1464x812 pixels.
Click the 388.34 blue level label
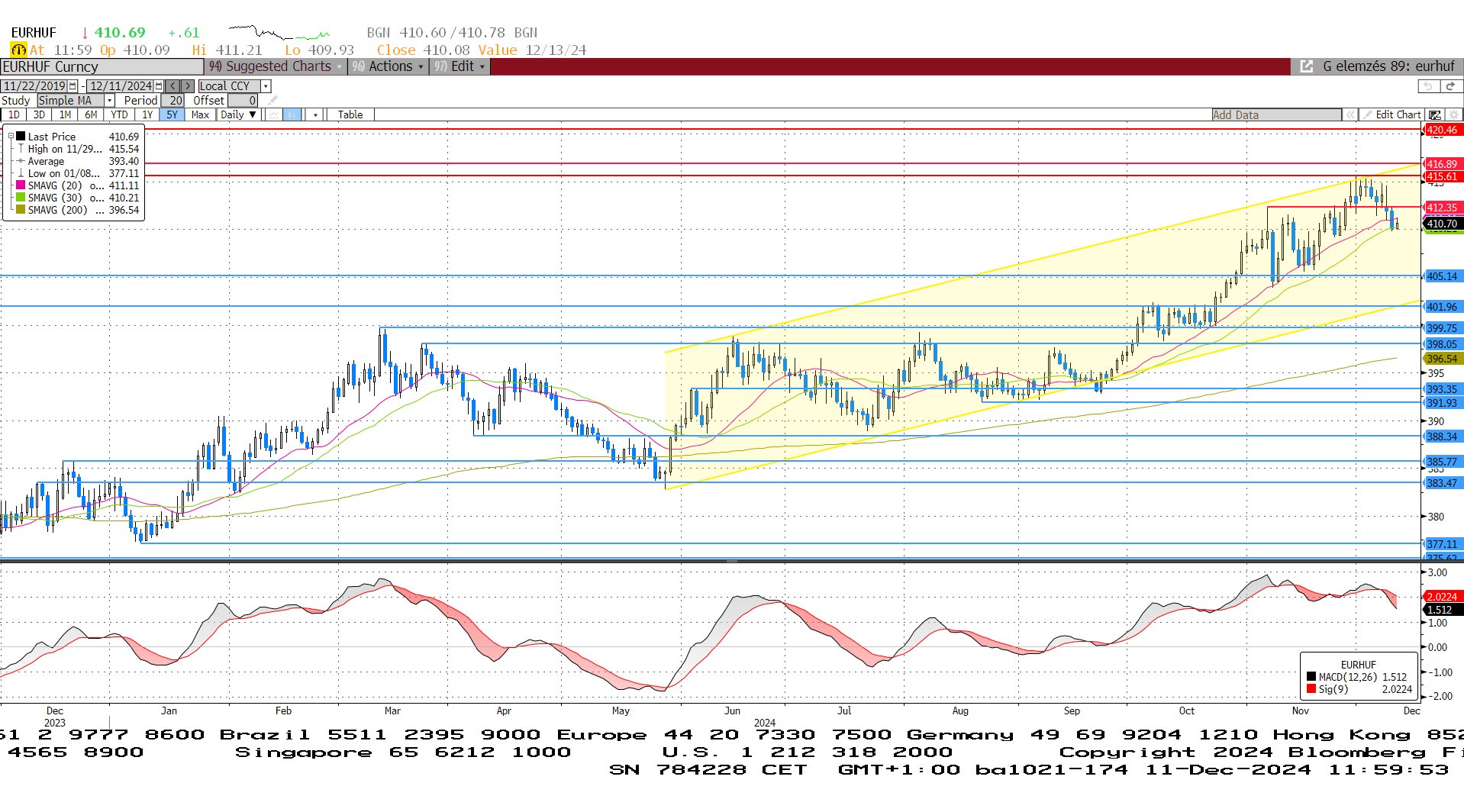1443,437
